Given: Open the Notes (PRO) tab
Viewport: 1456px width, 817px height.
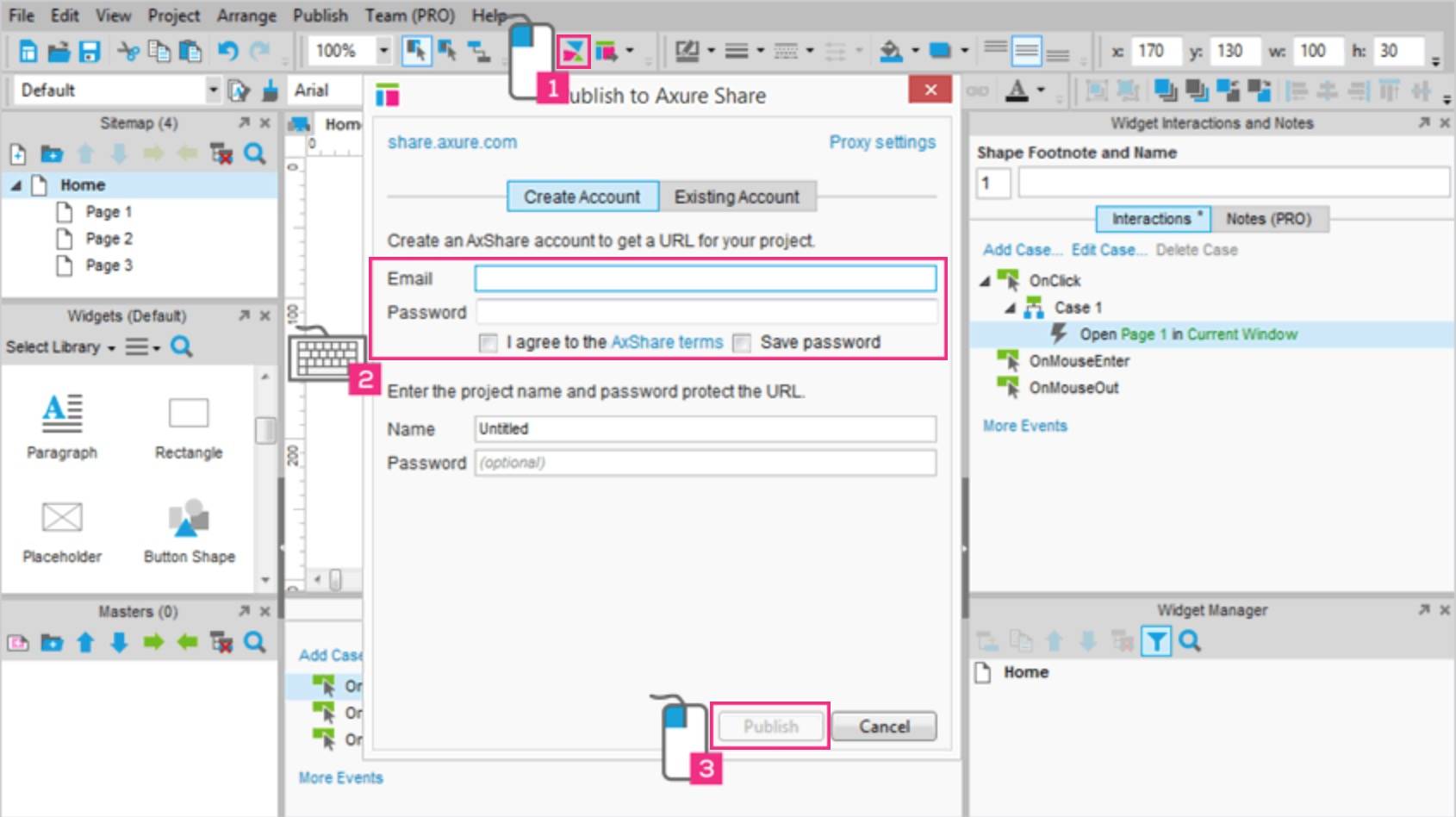Looking at the screenshot, I should 1268,219.
